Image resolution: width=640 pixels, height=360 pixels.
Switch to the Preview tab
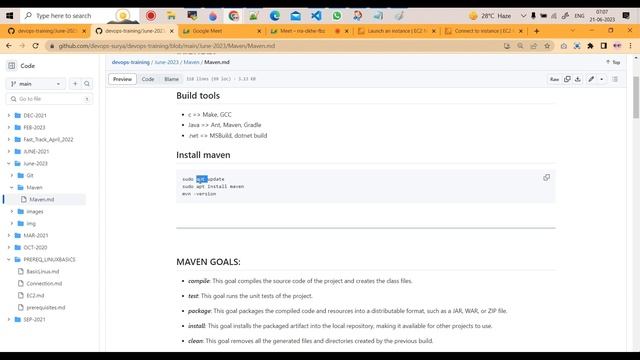(122, 79)
